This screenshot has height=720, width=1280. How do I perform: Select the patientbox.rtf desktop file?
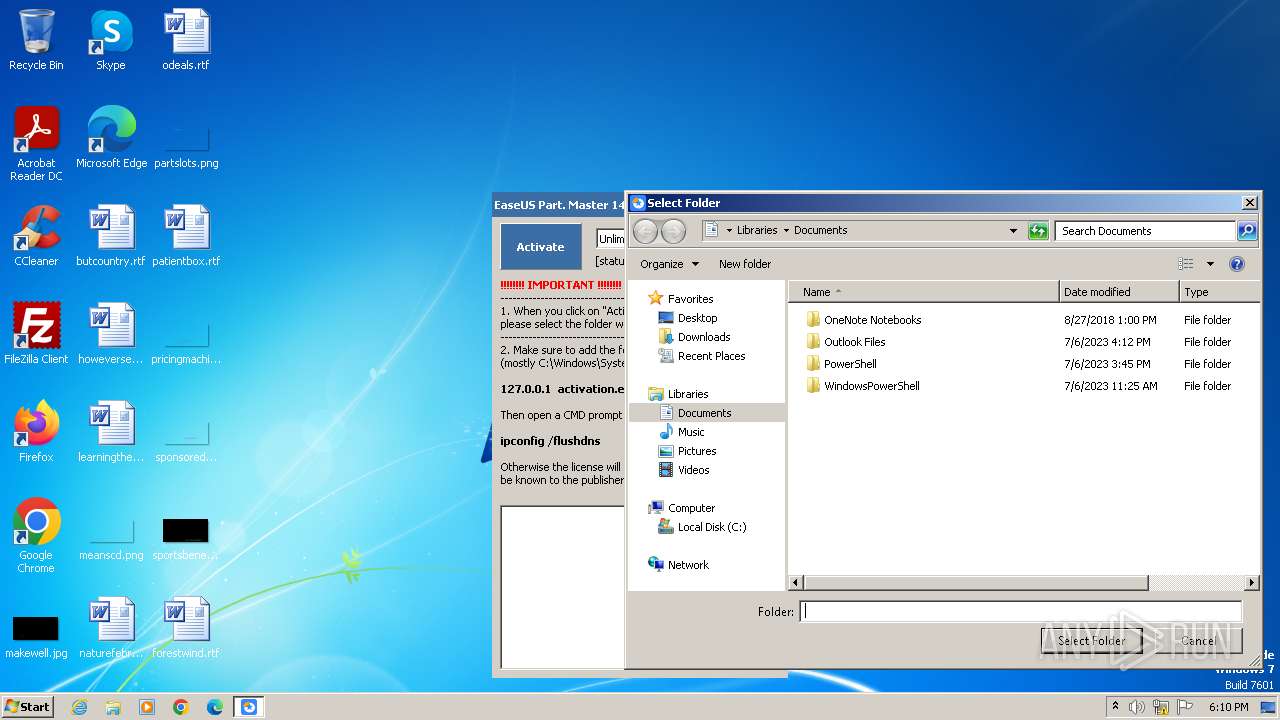click(x=186, y=236)
